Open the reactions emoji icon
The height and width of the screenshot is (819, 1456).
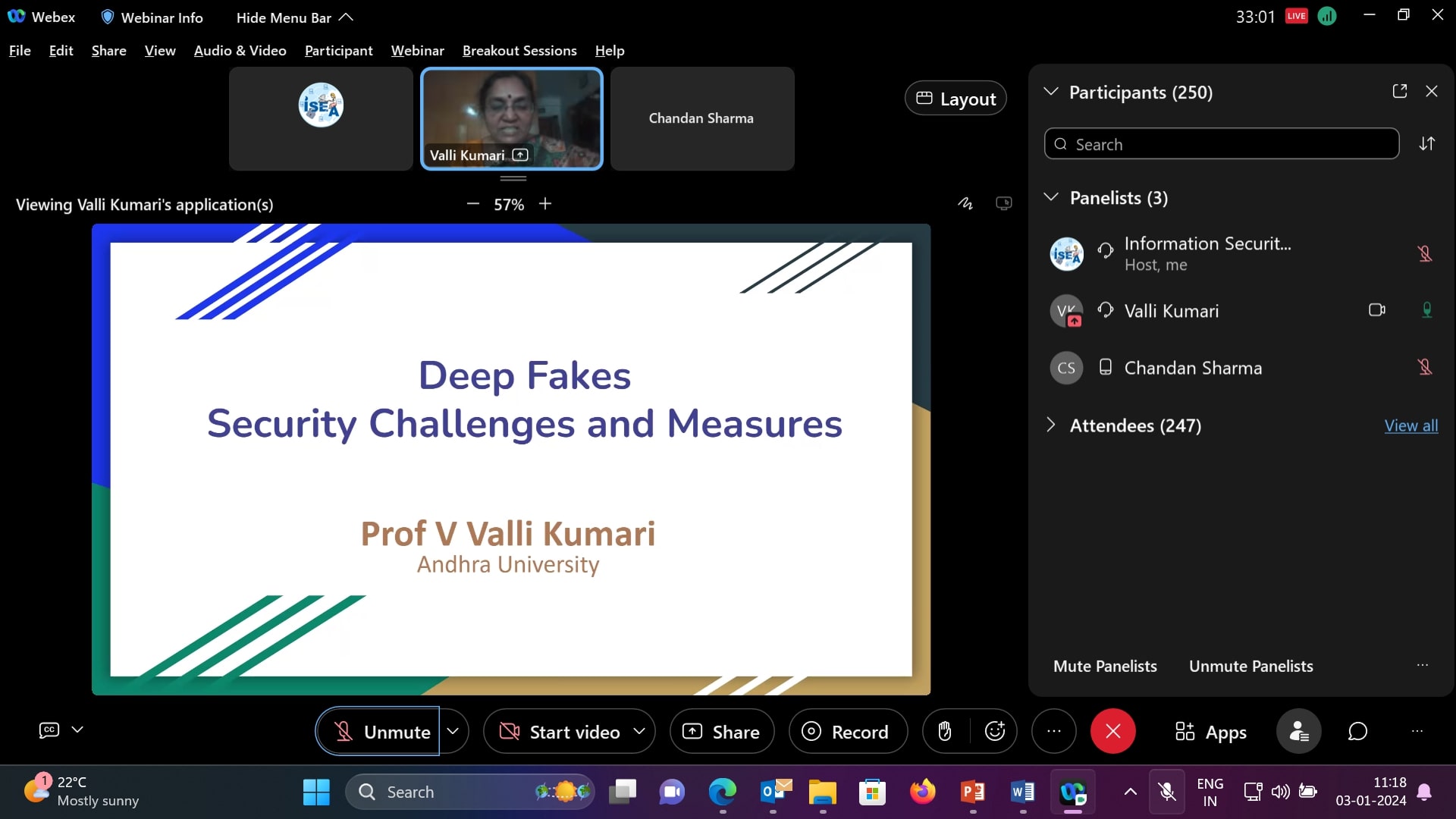[994, 731]
